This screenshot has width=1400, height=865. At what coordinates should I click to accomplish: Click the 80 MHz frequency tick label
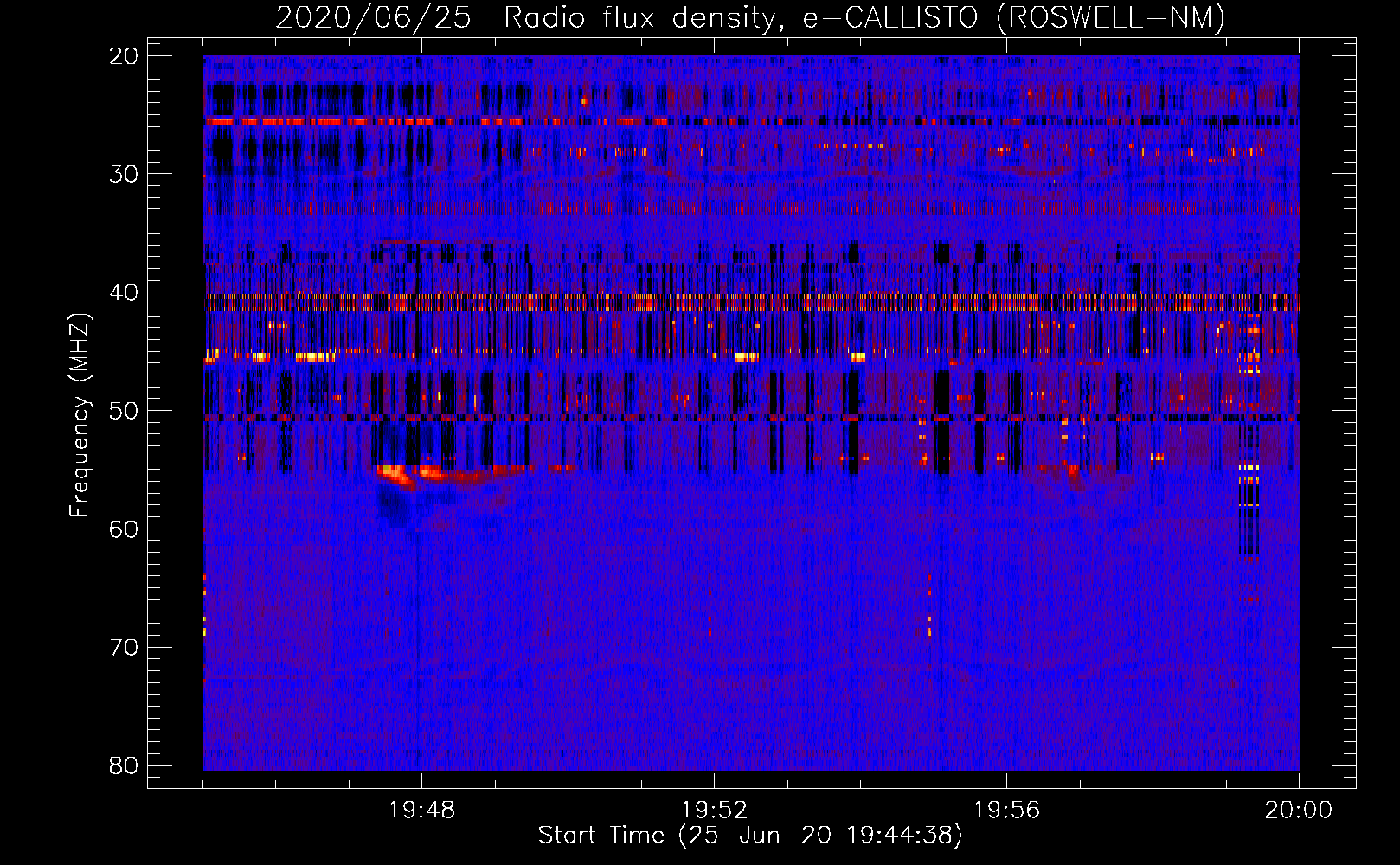pos(124,766)
